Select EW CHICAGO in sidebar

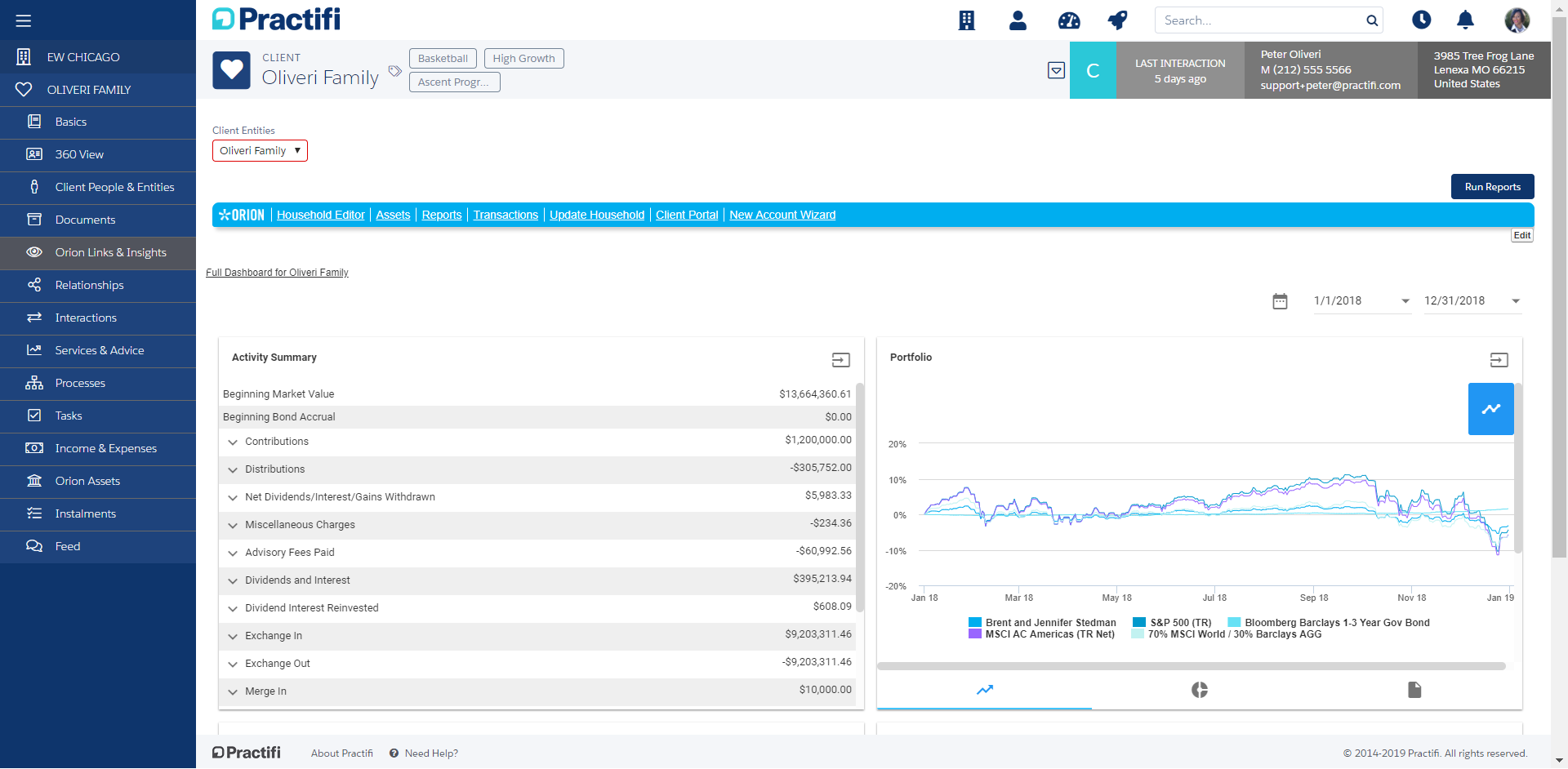pyautogui.click(x=98, y=57)
